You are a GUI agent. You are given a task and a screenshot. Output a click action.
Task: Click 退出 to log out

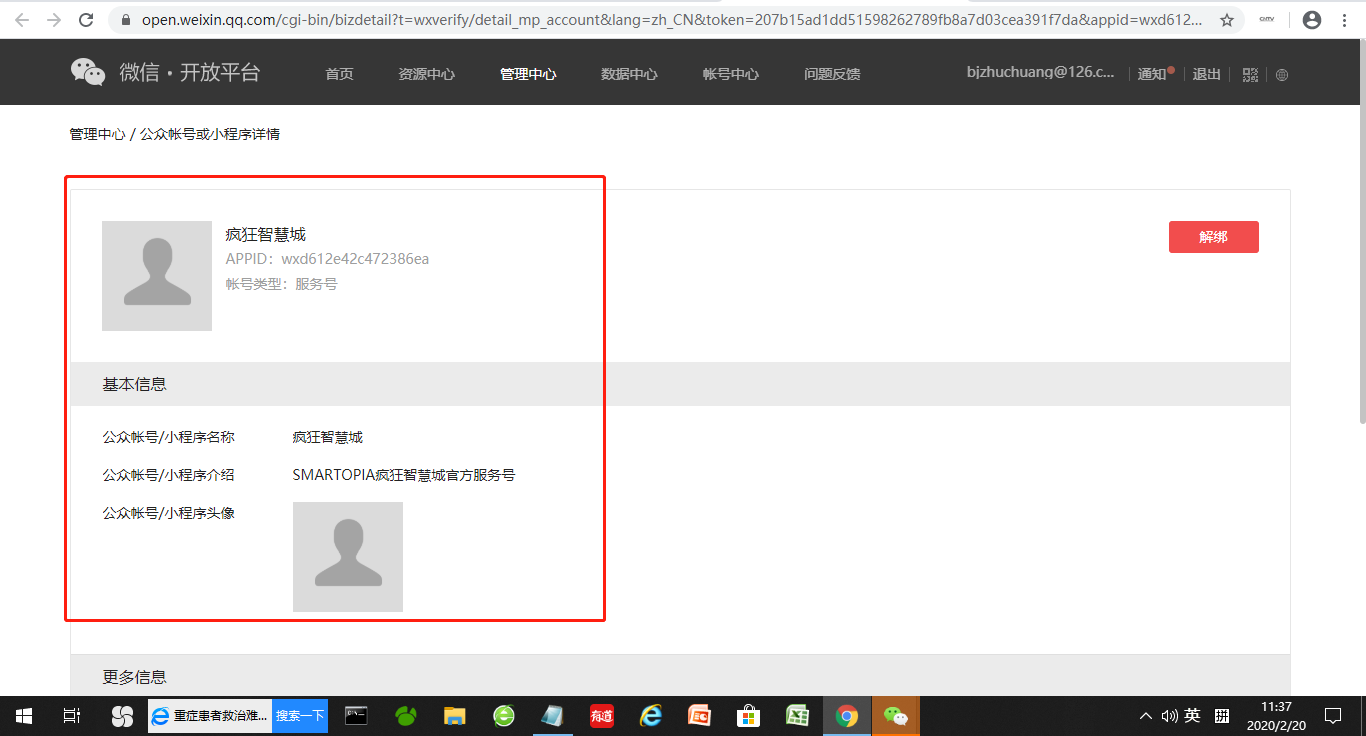coord(1207,74)
